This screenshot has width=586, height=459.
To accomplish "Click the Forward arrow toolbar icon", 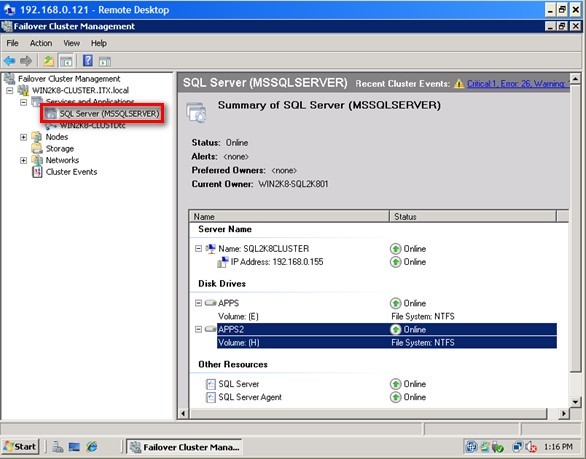I will click(x=25, y=61).
